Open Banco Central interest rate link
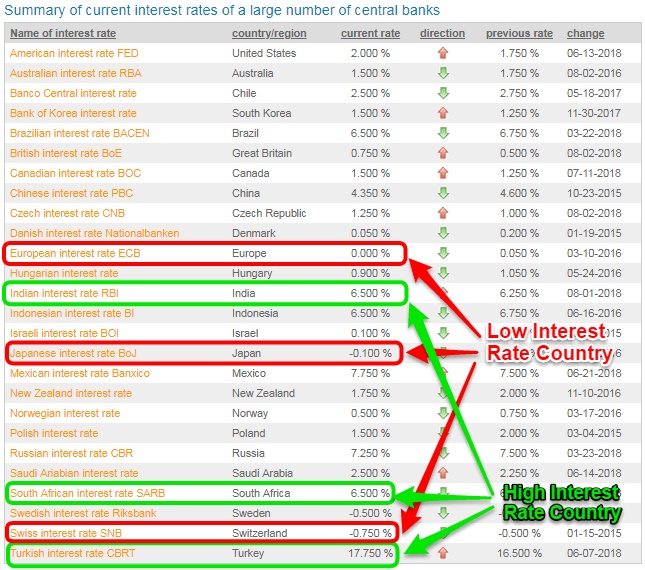645x570 pixels. [x=73, y=93]
